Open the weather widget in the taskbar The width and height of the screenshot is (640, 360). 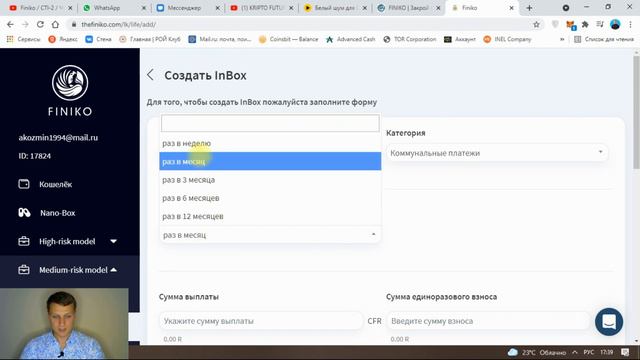tap(537, 352)
